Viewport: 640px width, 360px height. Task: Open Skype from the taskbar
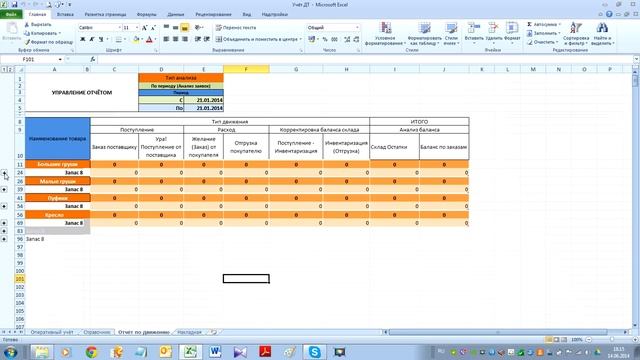click(314, 351)
